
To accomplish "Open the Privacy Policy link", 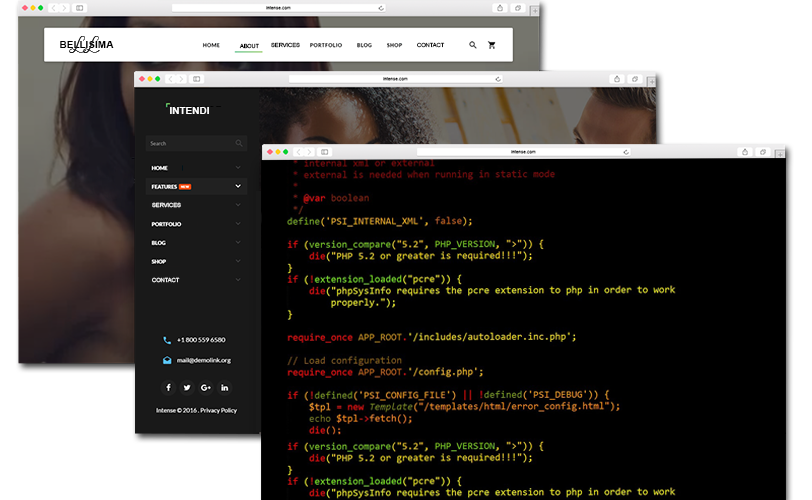I will (x=219, y=410).
